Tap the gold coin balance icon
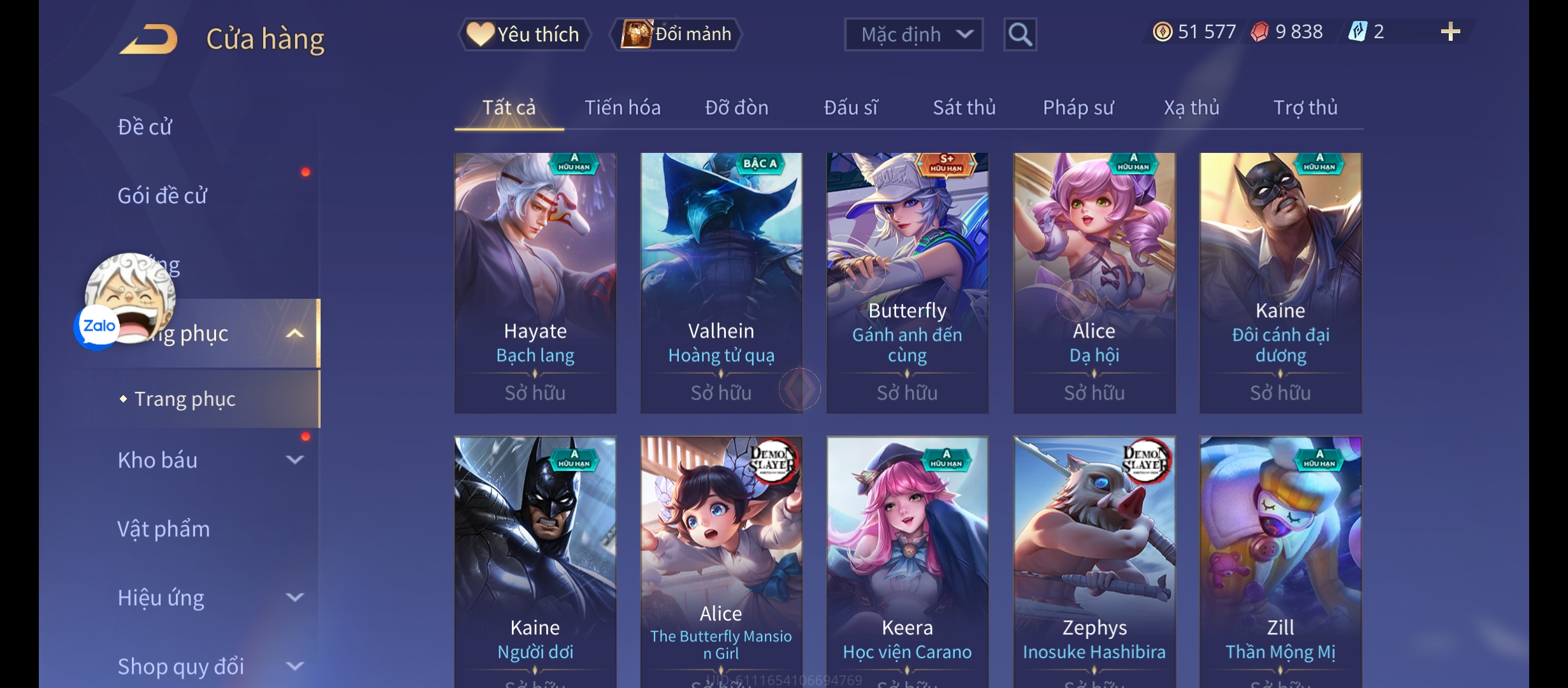 click(1163, 32)
